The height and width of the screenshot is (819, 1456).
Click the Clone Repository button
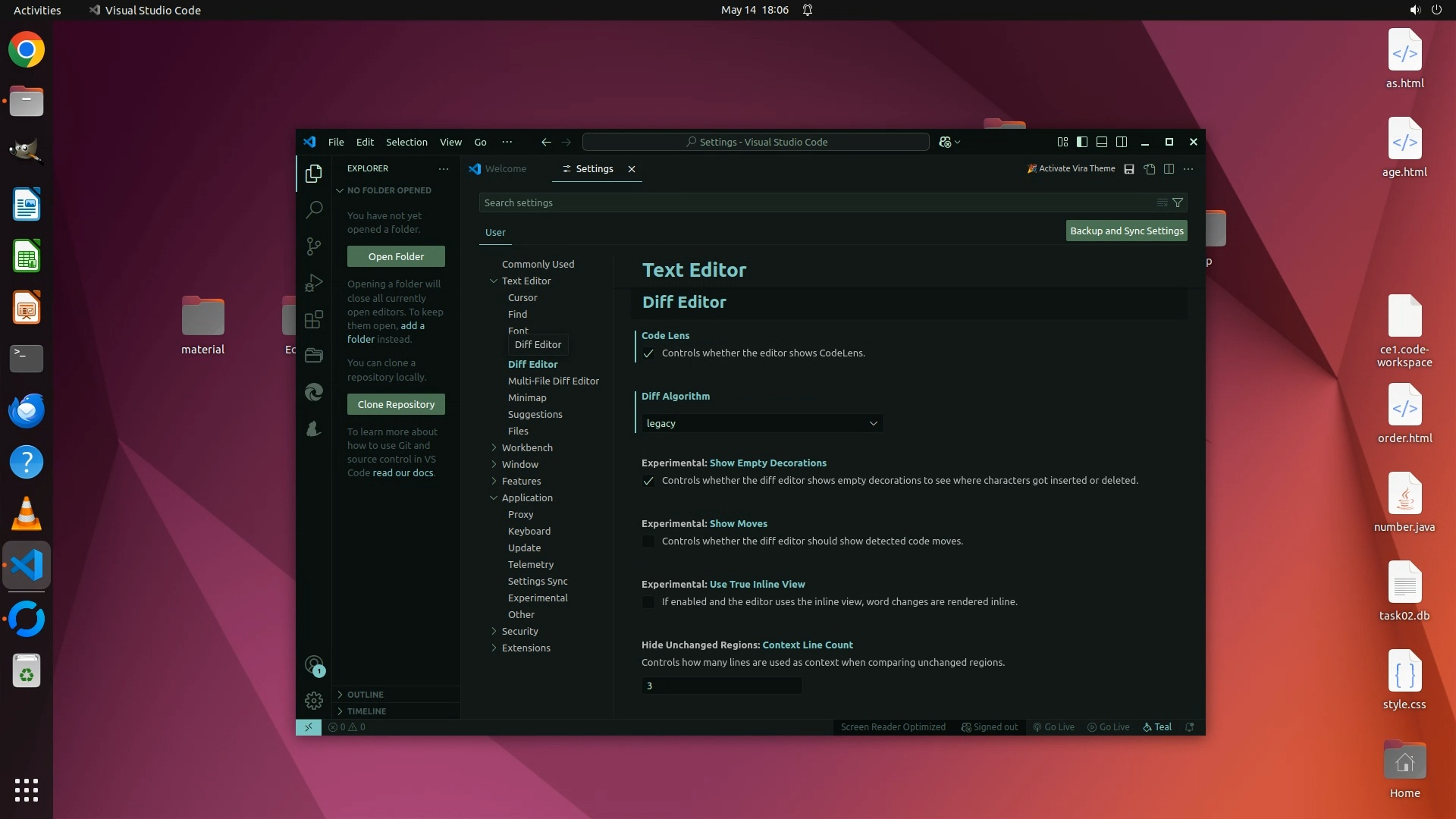tap(396, 404)
